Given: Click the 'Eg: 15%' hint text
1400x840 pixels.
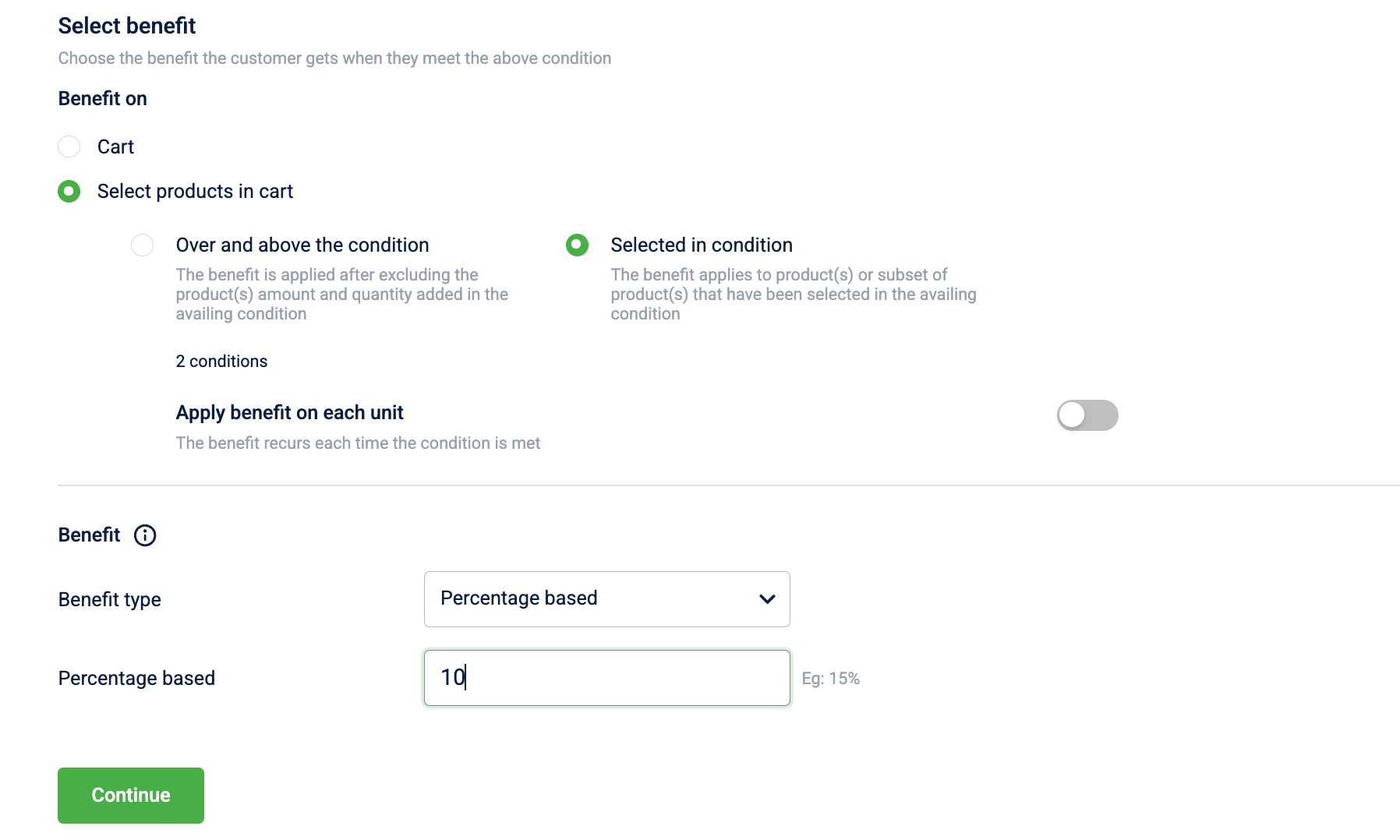Looking at the screenshot, I should tap(830, 678).
